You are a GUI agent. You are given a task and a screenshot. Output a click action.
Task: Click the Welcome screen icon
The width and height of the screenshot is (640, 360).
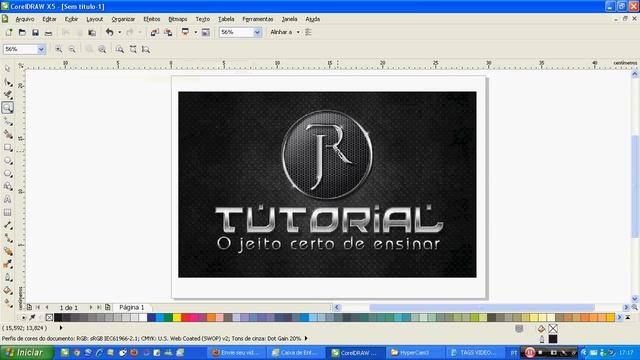206,32
